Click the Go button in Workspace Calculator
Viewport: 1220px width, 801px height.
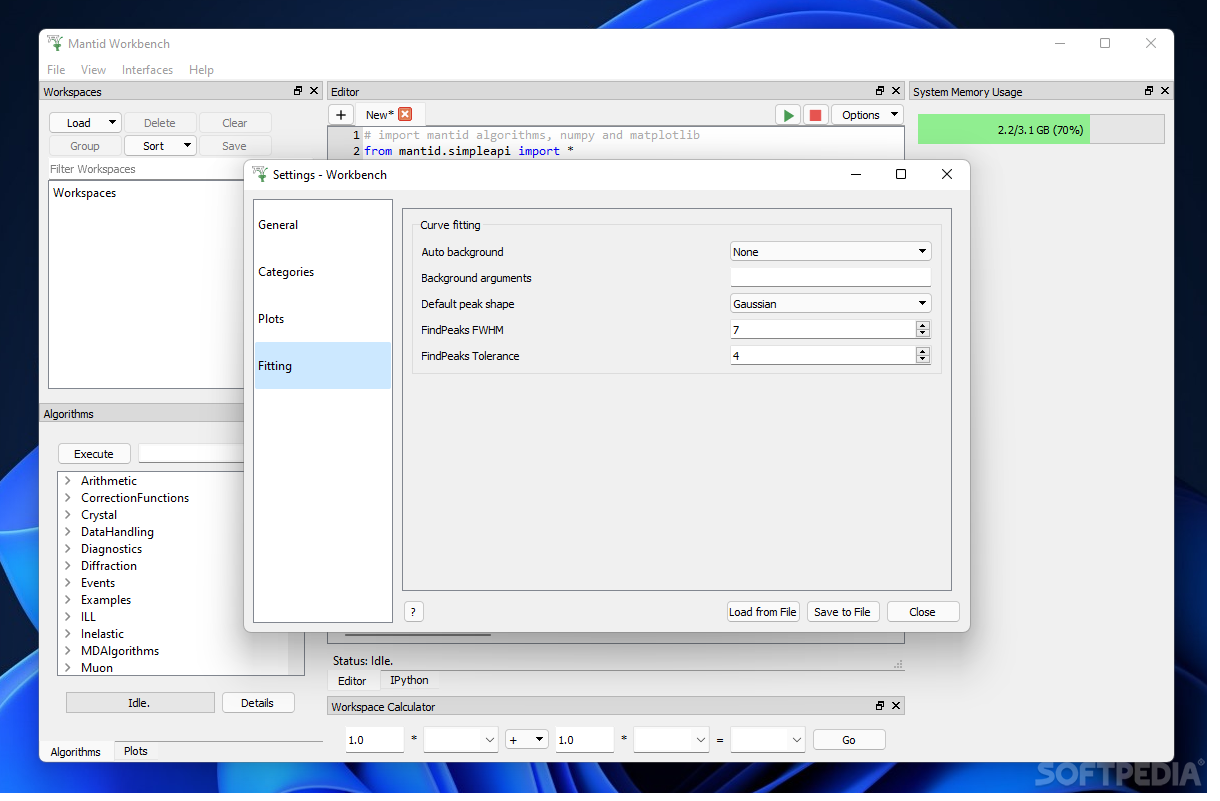coord(849,740)
